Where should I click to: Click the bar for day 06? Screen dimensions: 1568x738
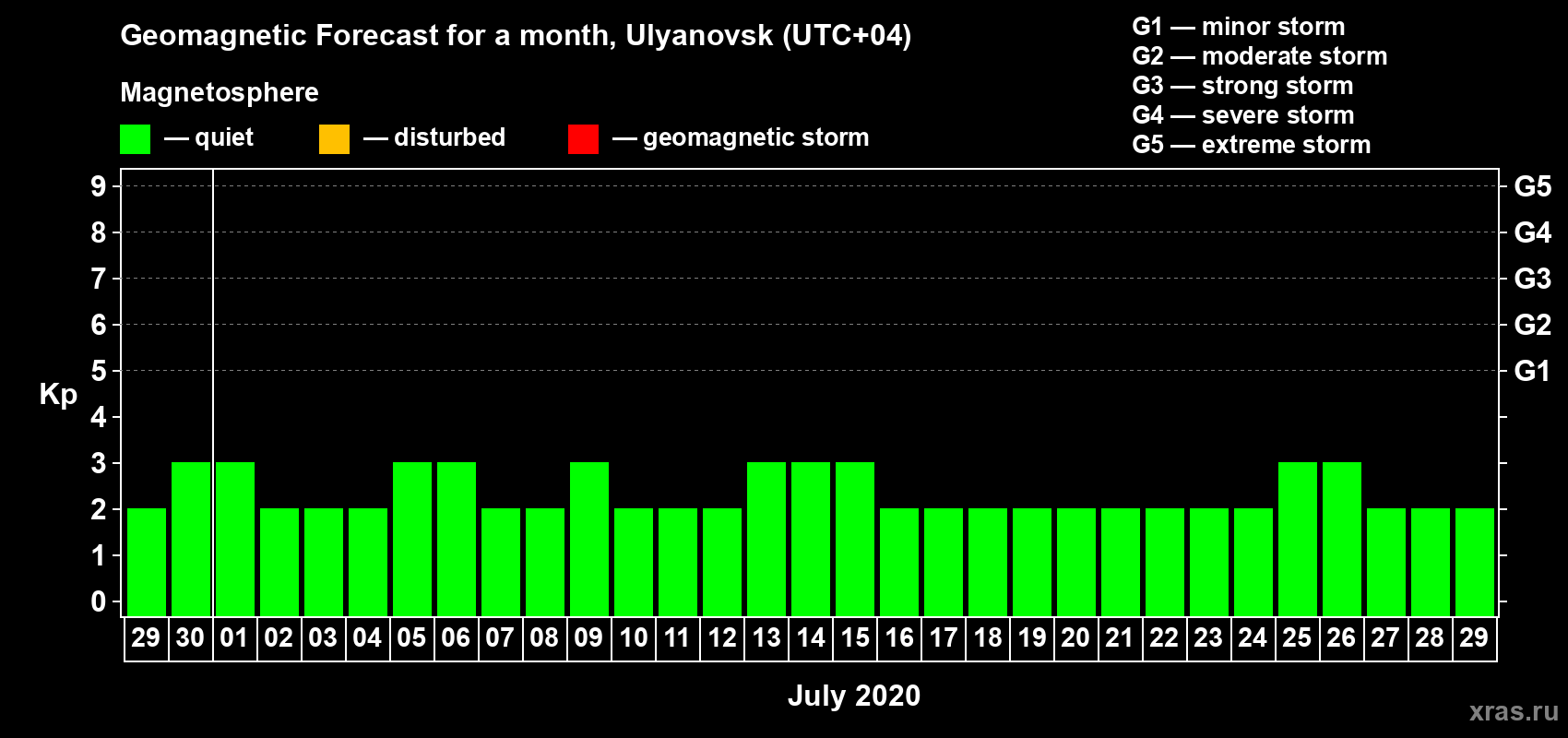(457, 539)
